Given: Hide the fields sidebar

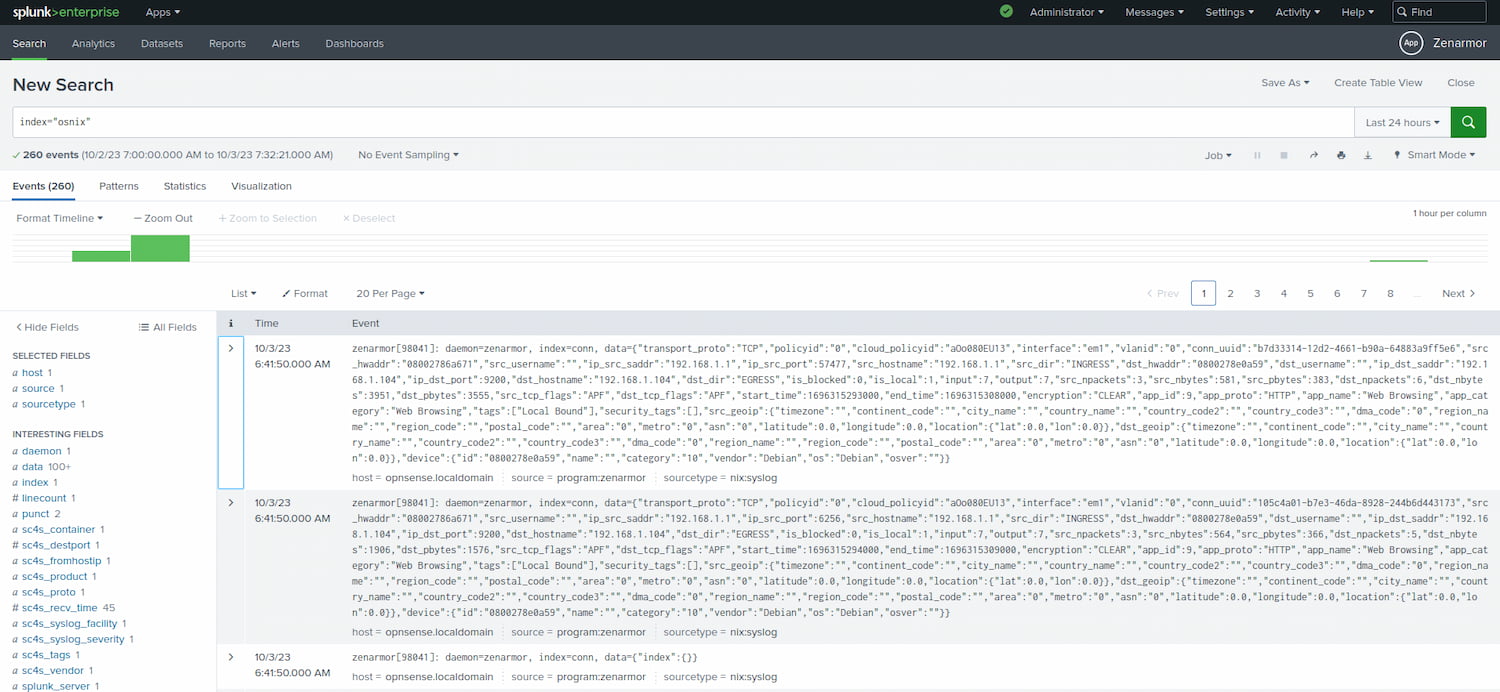Looking at the screenshot, I should [46, 327].
